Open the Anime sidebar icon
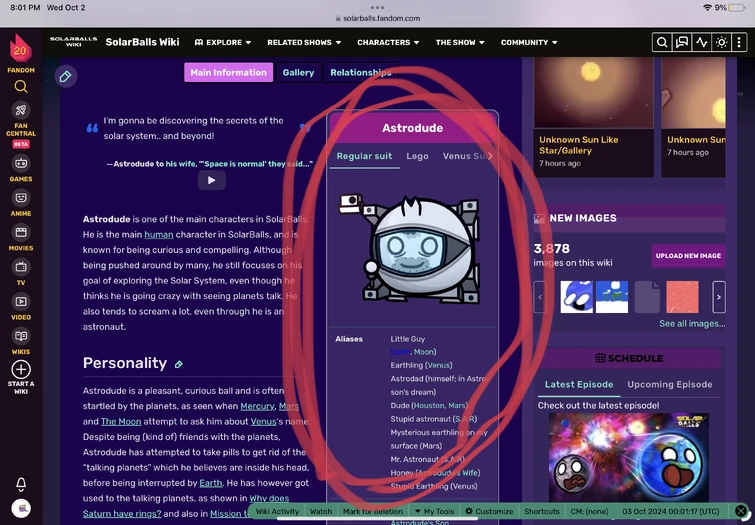Image resolution: width=755 pixels, height=525 pixels. [21, 198]
